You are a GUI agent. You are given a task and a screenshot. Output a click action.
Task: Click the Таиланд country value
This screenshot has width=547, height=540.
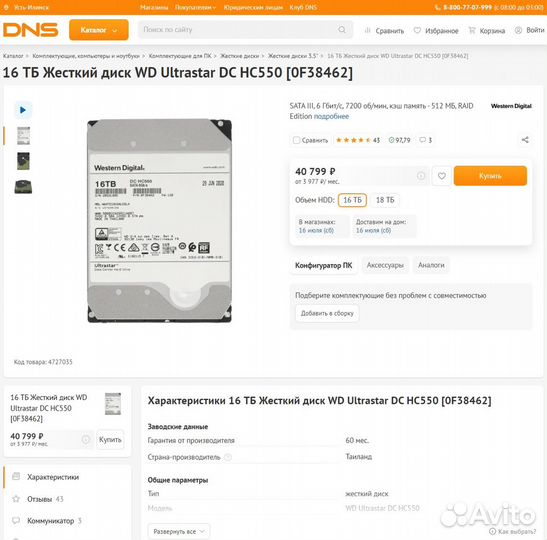pyautogui.click(x=359, y=457)
